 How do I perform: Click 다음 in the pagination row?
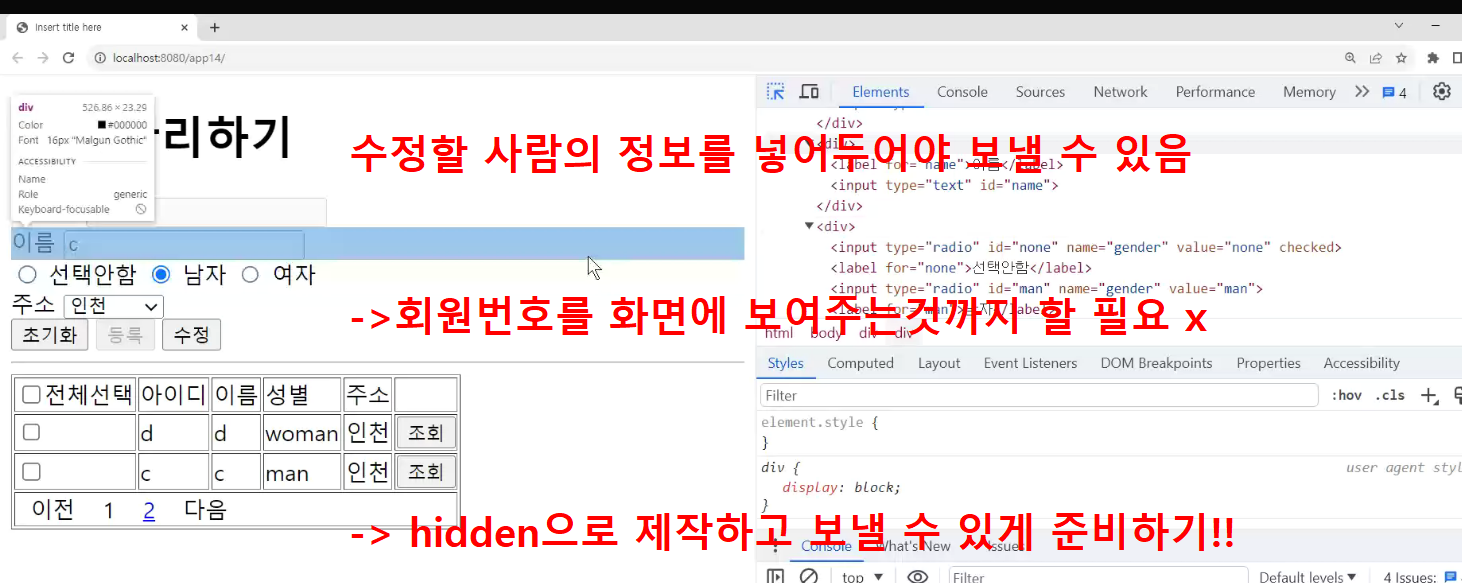(x=205, y=510)
